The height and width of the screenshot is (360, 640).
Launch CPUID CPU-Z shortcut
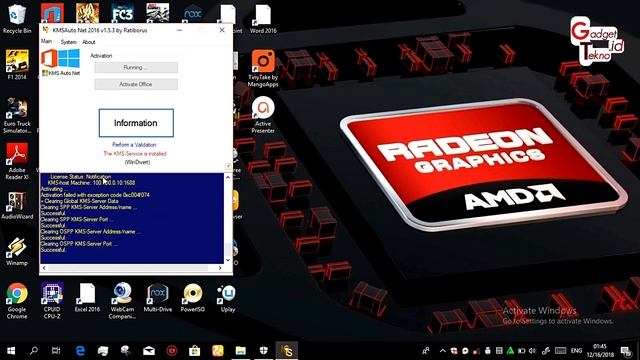[52, 301]
